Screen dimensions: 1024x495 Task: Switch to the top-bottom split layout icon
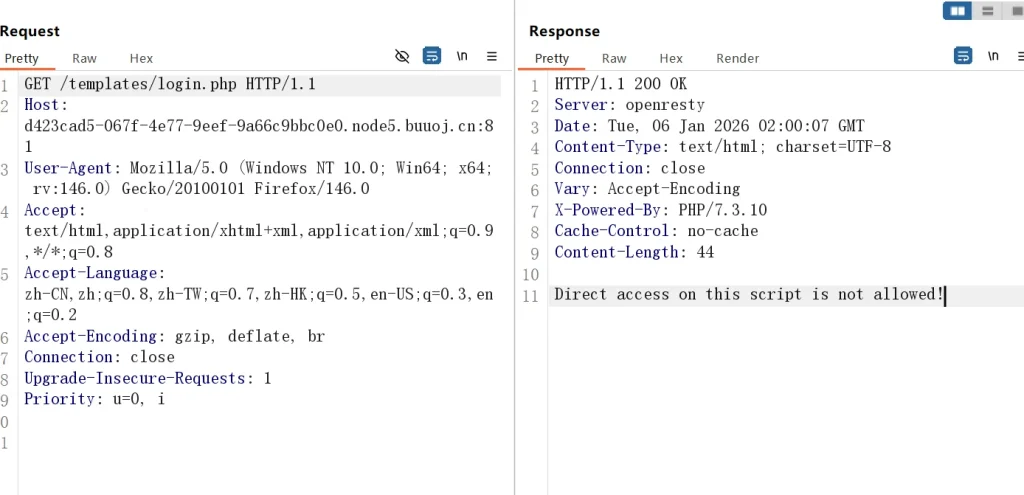coord(988,11)
